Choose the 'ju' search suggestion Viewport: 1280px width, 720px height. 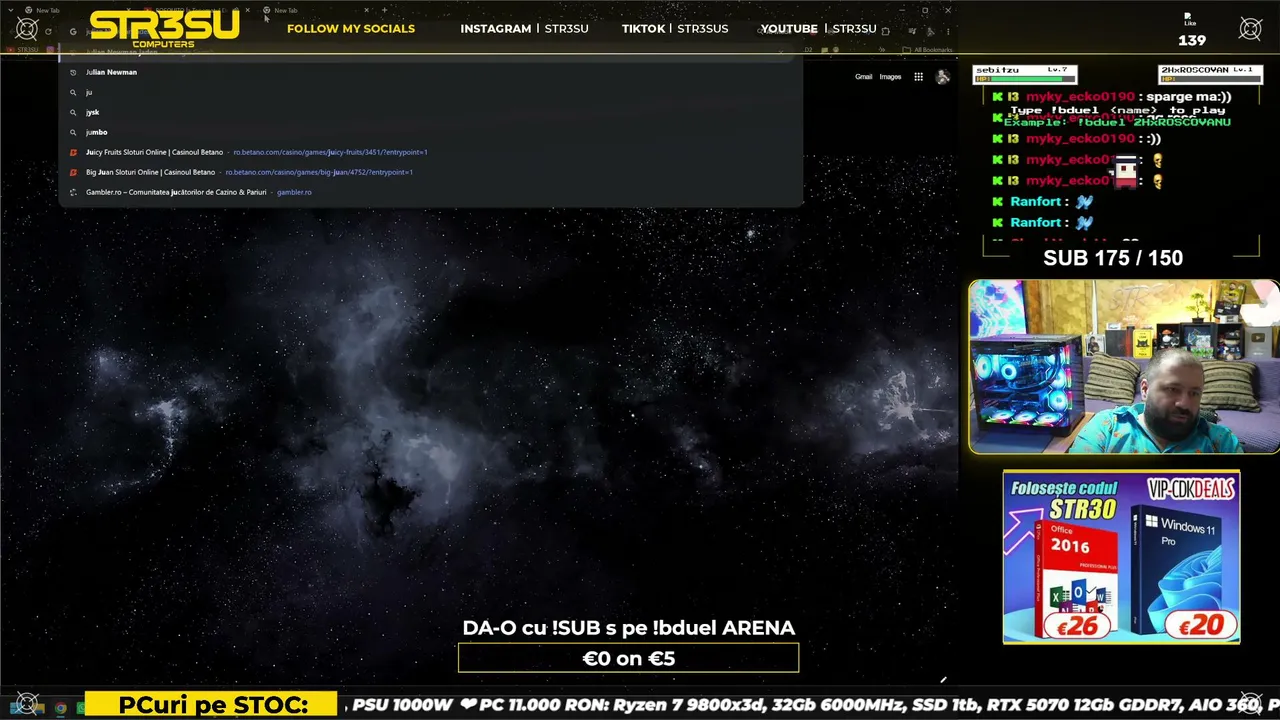[x=430, y=92]
